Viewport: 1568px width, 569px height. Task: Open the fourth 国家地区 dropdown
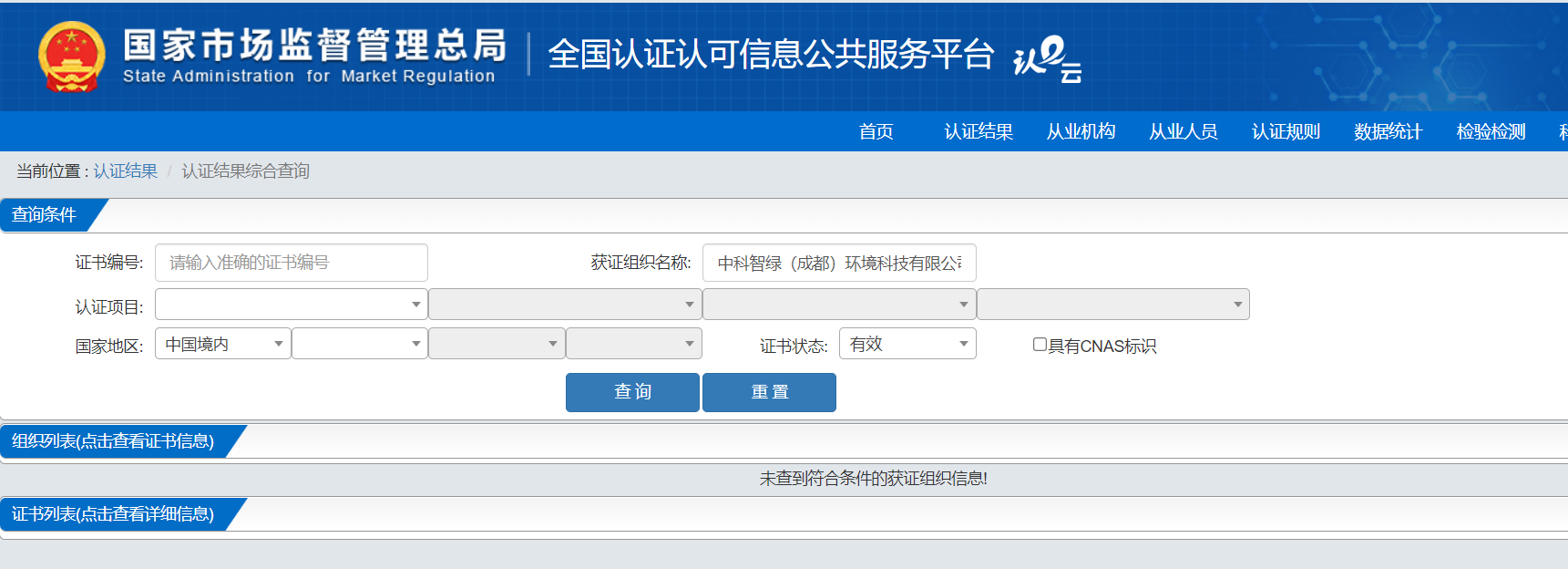coord(634,344)
